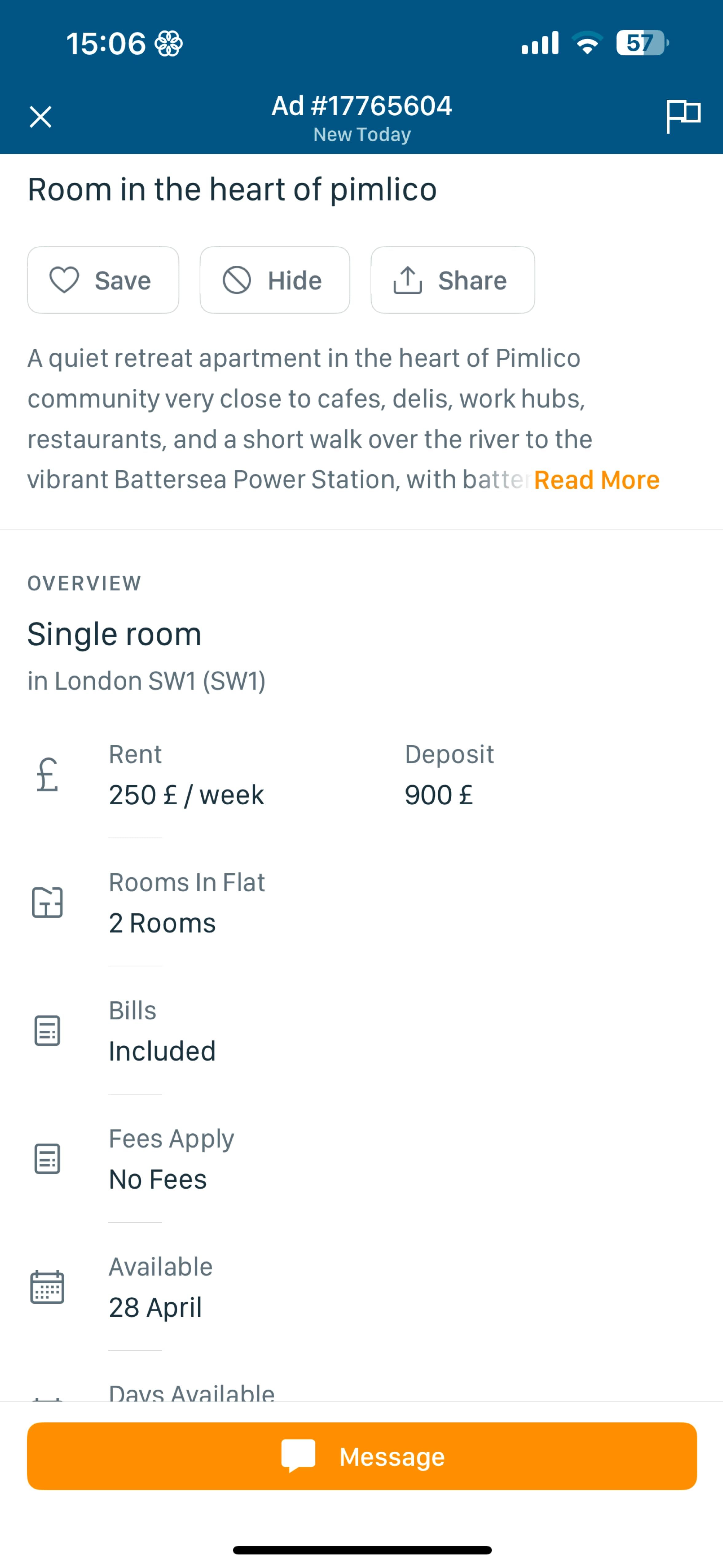The height and width of the screenshot is (1568, 723).
Task: Tap the listing title Room in heart of pimlico
Action: point(232,189)
